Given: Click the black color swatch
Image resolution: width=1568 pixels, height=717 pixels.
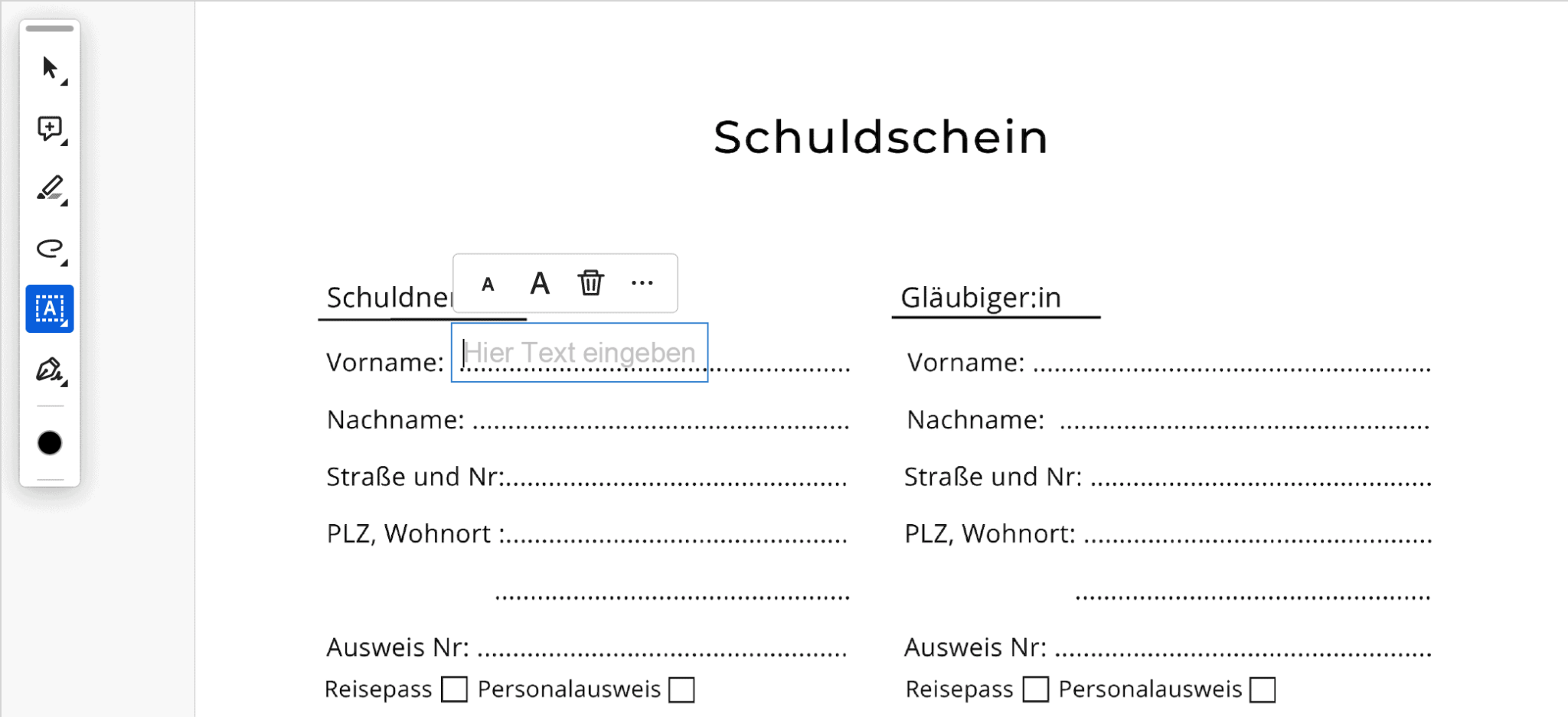Looking at the screenshot, I should [50, 443].
